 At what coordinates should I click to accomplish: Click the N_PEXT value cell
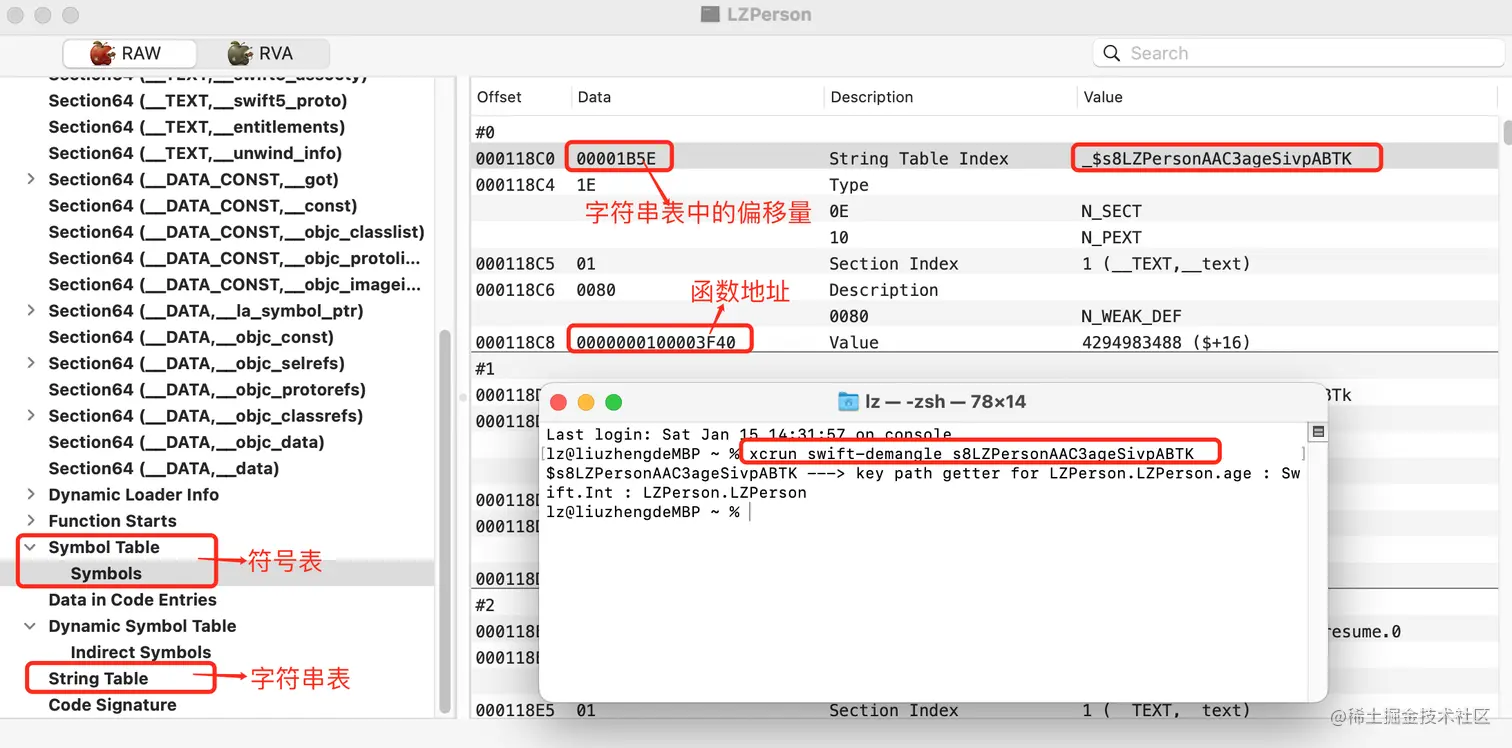tap(1111, 237)
